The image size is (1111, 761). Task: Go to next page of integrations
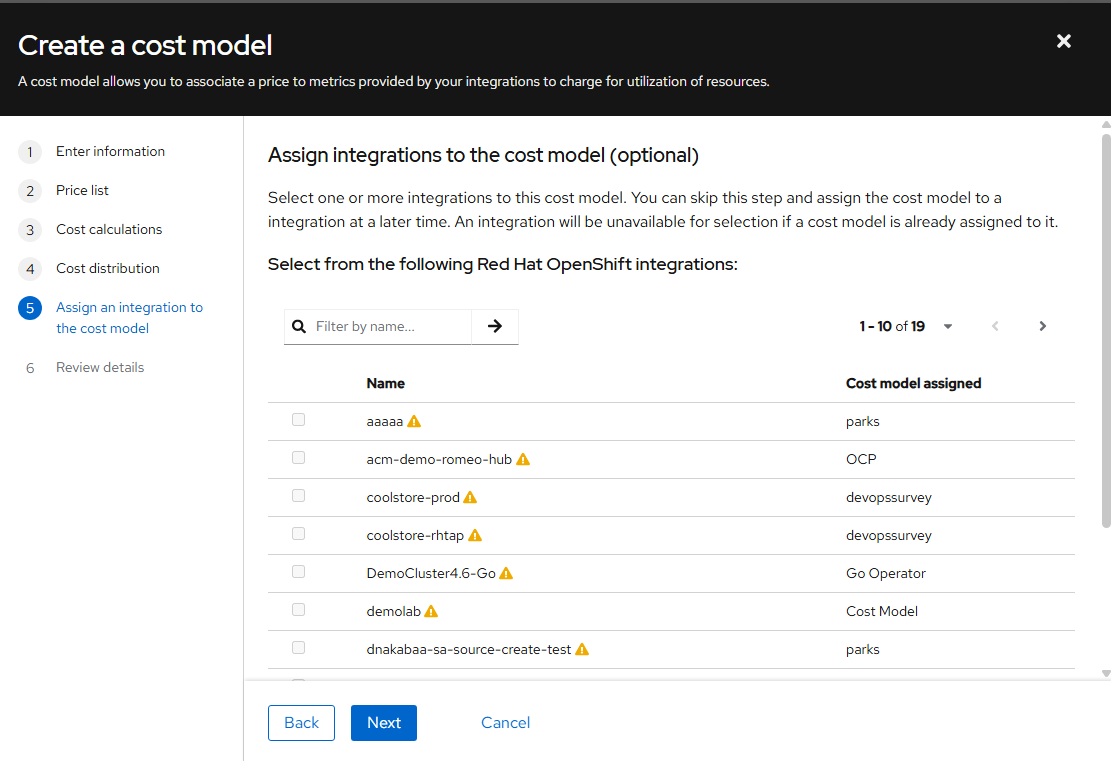(1042, 326)
